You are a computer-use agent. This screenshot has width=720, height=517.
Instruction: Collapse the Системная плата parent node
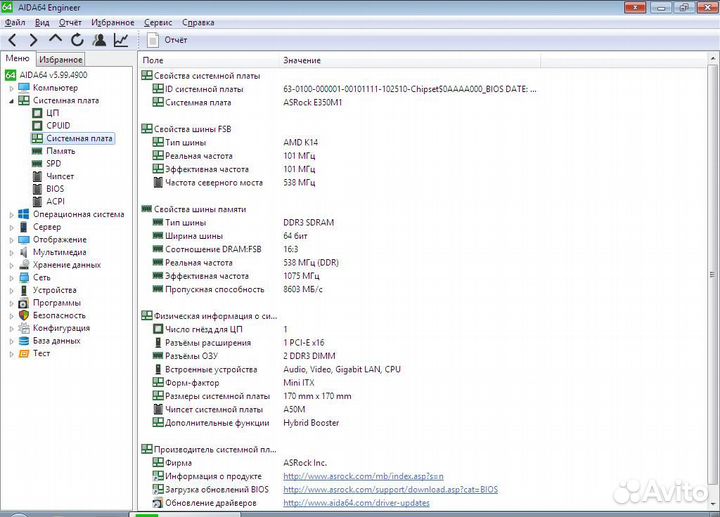pos(11,101)
